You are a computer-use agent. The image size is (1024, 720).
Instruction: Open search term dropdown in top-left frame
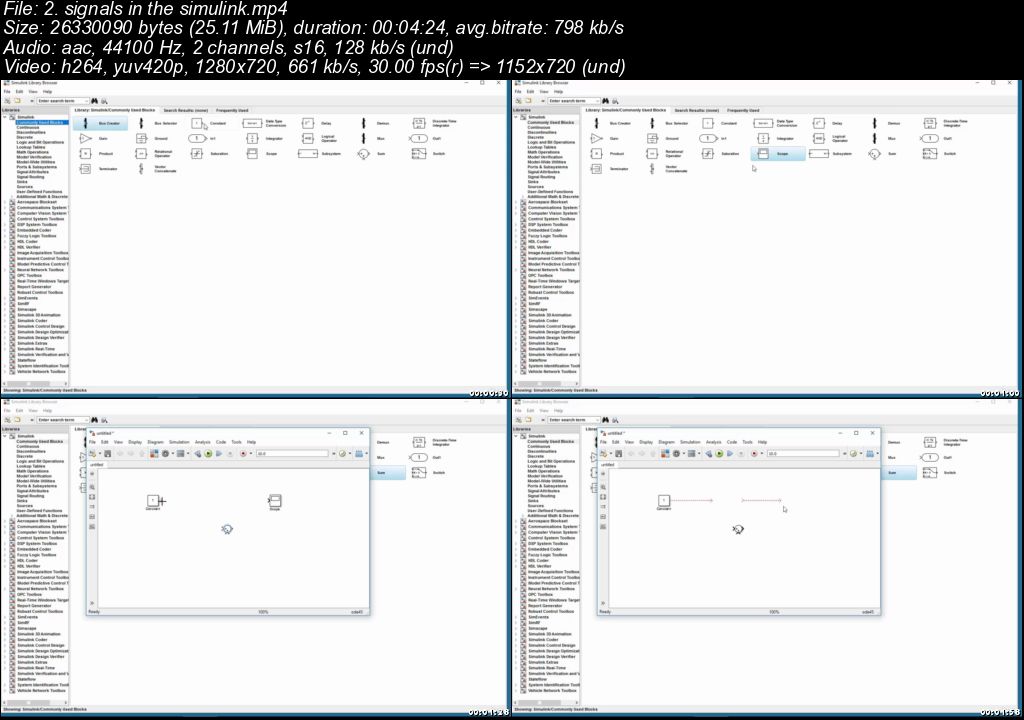pyautogui.click(x=86, y=101)
